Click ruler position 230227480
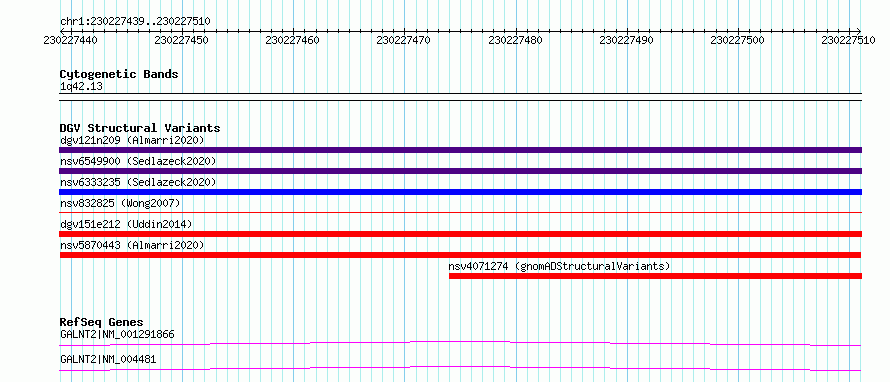Viewport: 890px width, 382px height. tap(515, 40)
